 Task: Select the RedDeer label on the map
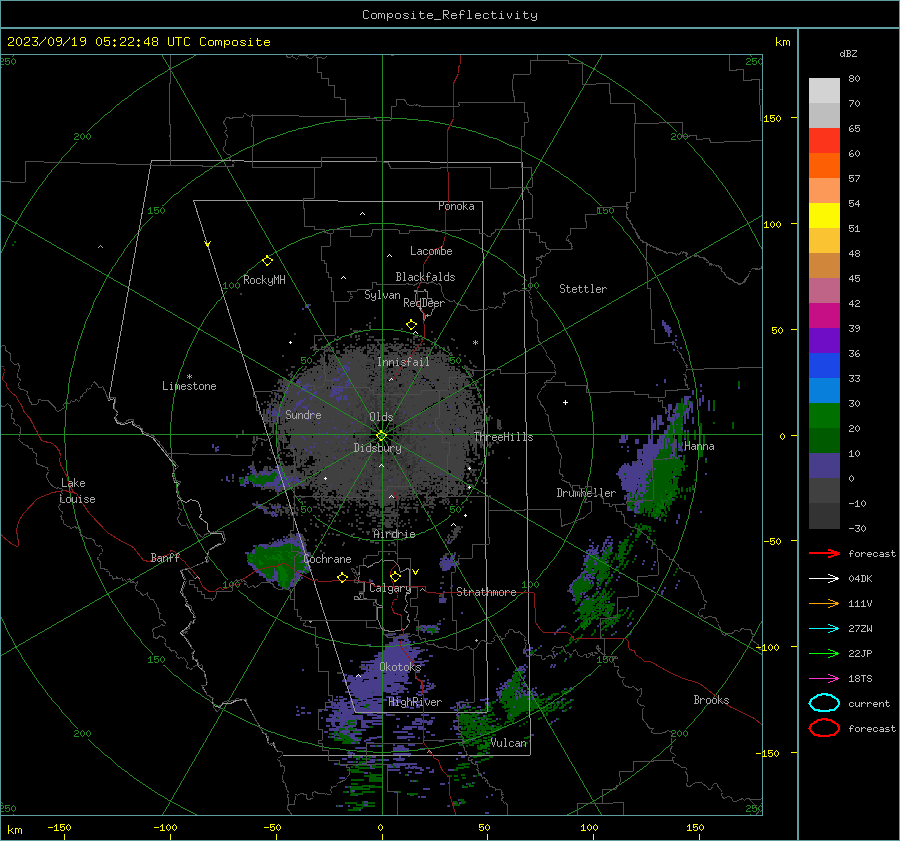point(424,303)
